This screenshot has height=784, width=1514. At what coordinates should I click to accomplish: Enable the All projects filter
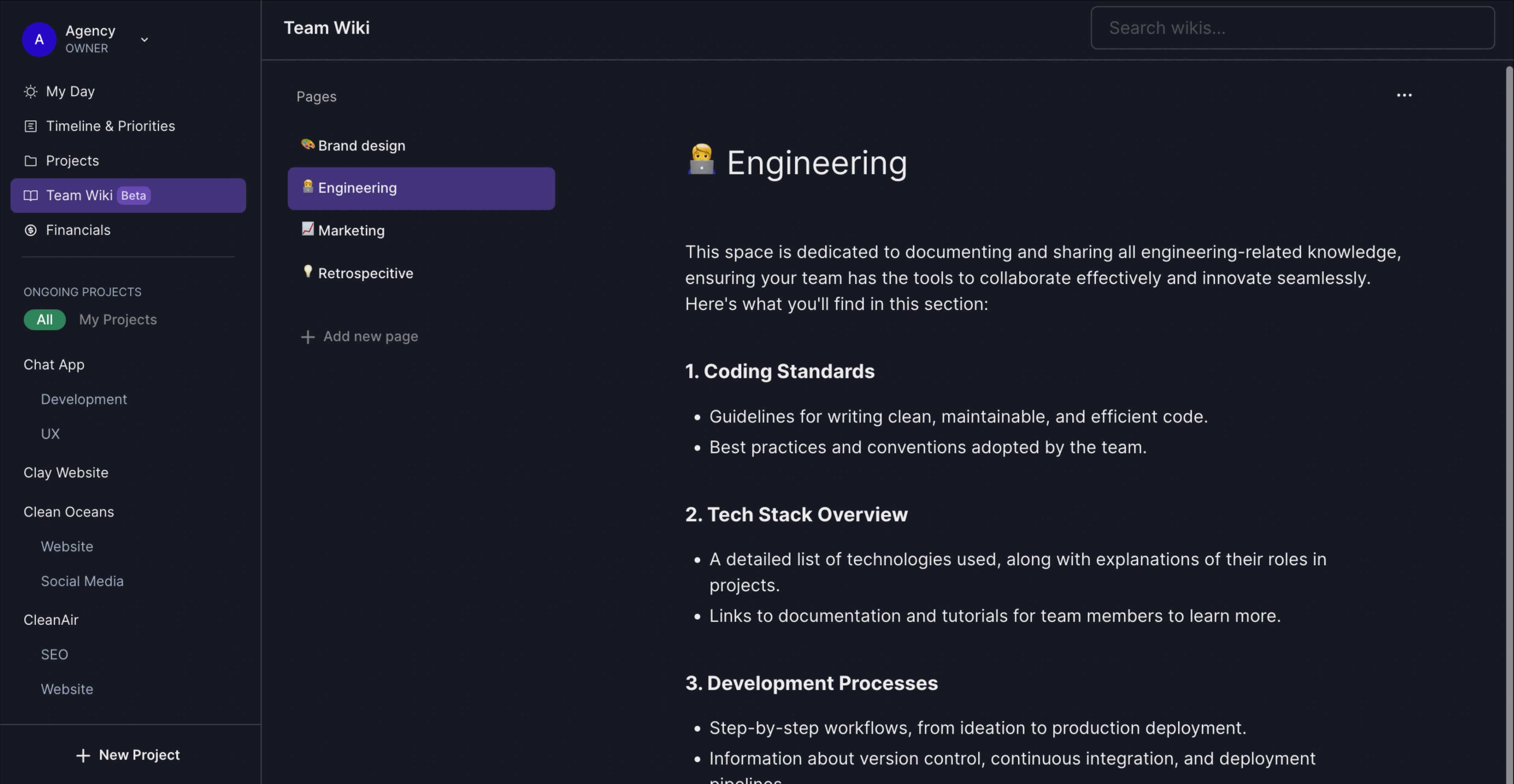(45, 319)
